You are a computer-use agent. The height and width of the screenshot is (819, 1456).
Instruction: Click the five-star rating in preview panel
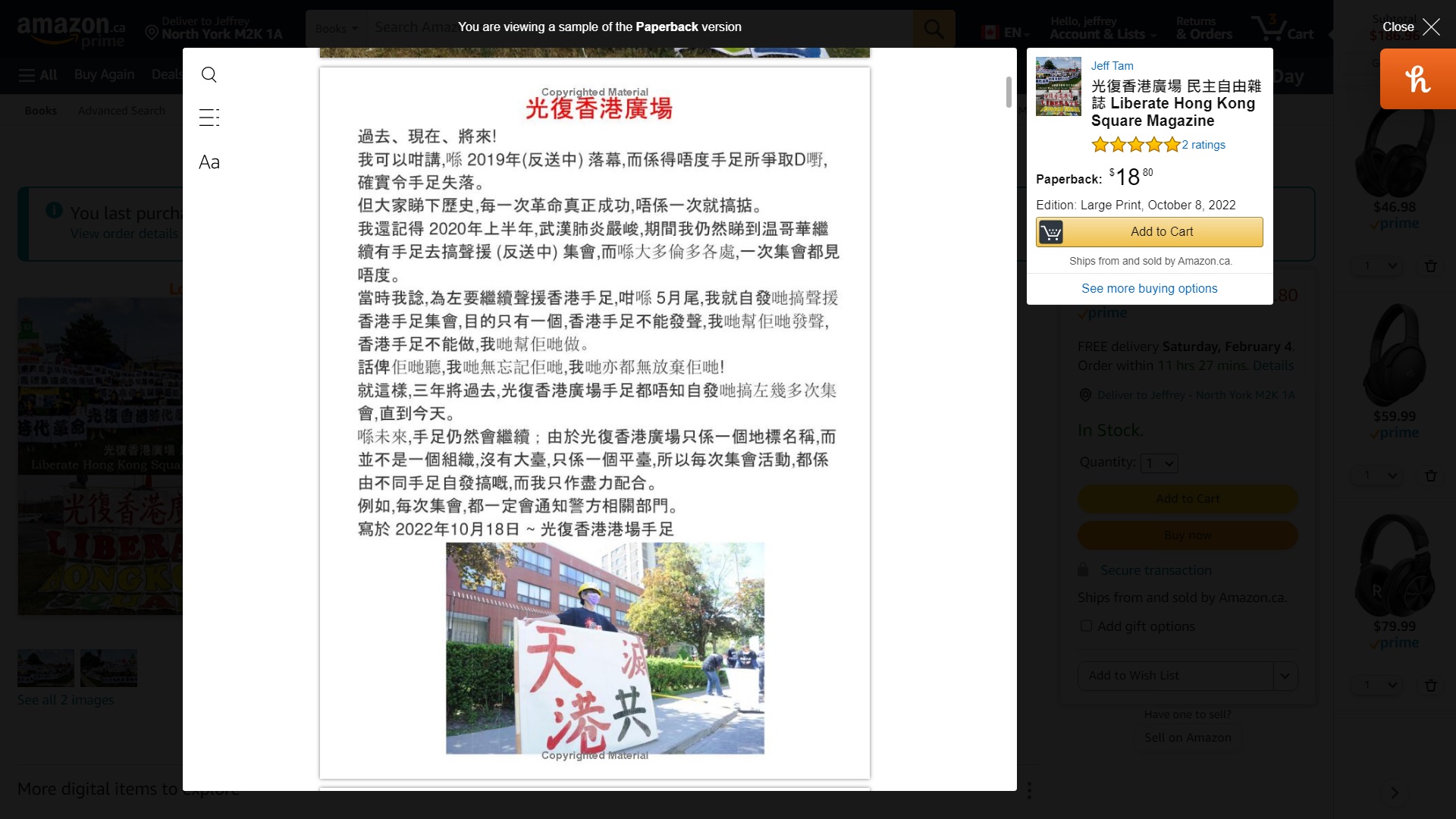click(x=1135, y=145)
